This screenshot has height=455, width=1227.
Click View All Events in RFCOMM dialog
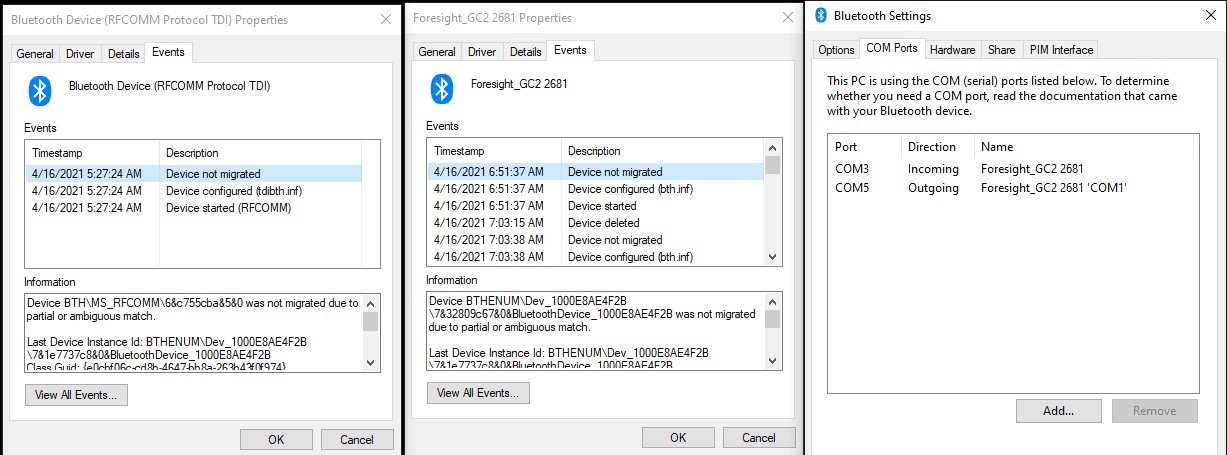point(76,395)
